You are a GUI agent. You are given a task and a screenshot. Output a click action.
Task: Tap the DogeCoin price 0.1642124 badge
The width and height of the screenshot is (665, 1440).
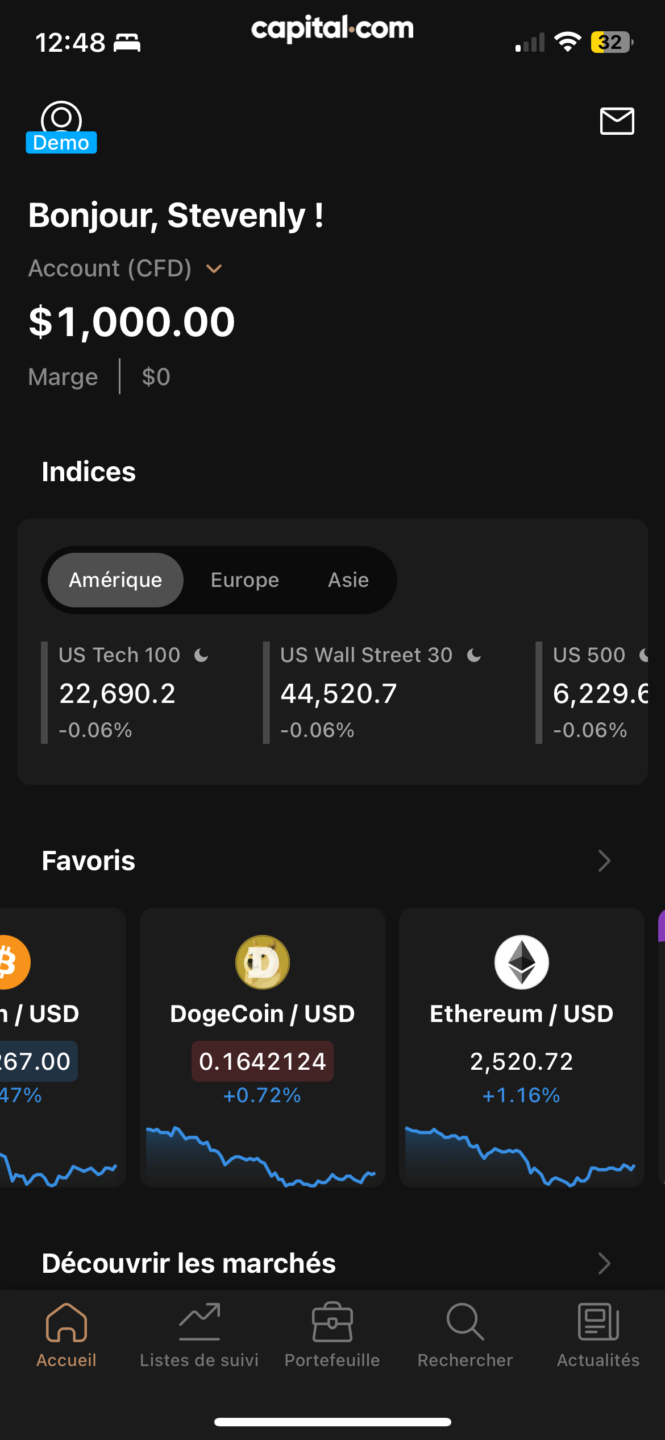point(262,1061)
